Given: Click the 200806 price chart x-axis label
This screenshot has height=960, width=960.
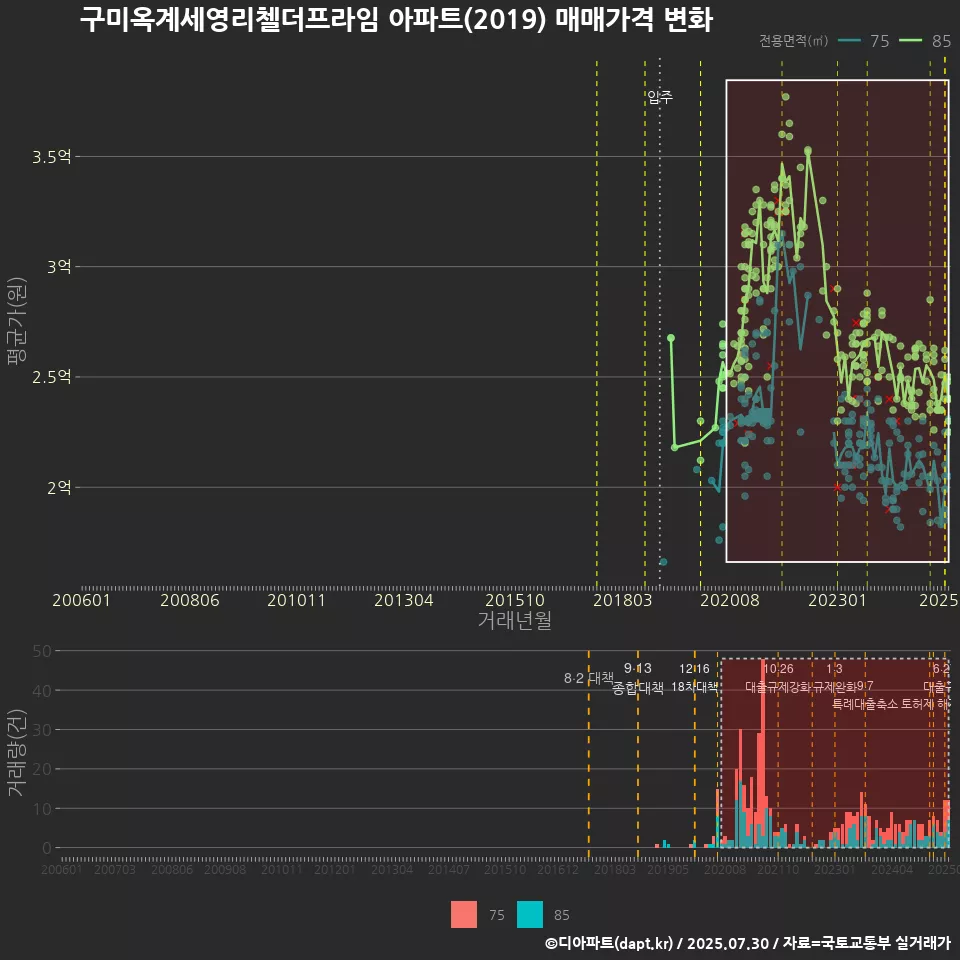Looking at the screenshot, I should [x=190, y=600].
